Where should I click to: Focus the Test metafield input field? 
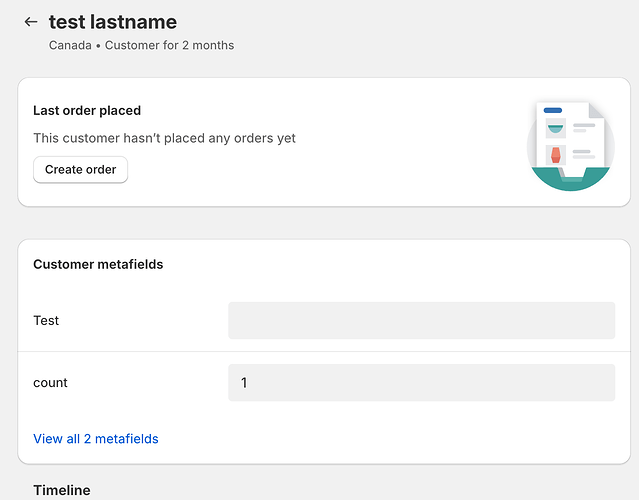point(421,321)
